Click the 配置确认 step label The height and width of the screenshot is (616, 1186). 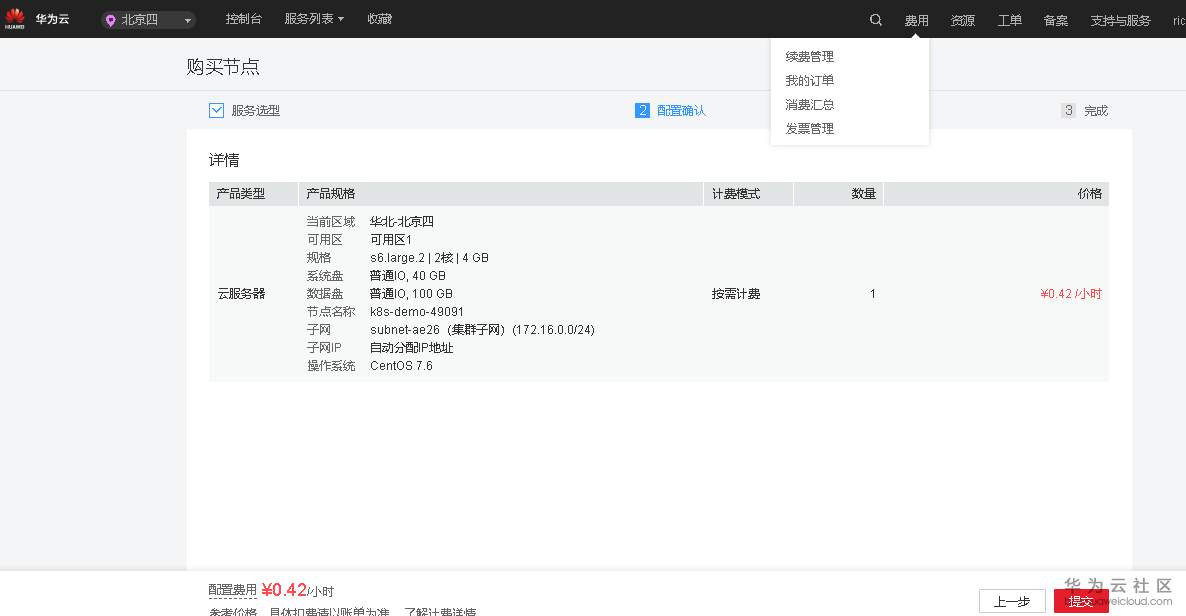[681, 110]
